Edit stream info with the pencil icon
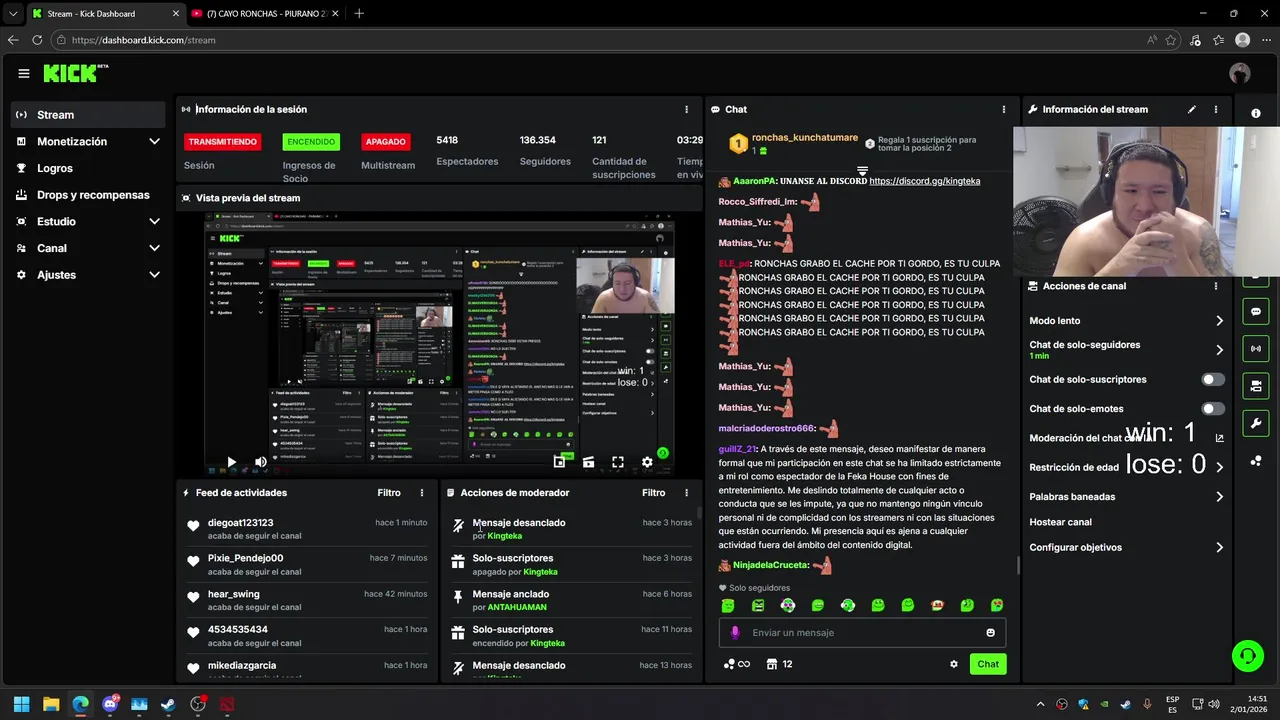1280x720 pixels. [1192, 109]
